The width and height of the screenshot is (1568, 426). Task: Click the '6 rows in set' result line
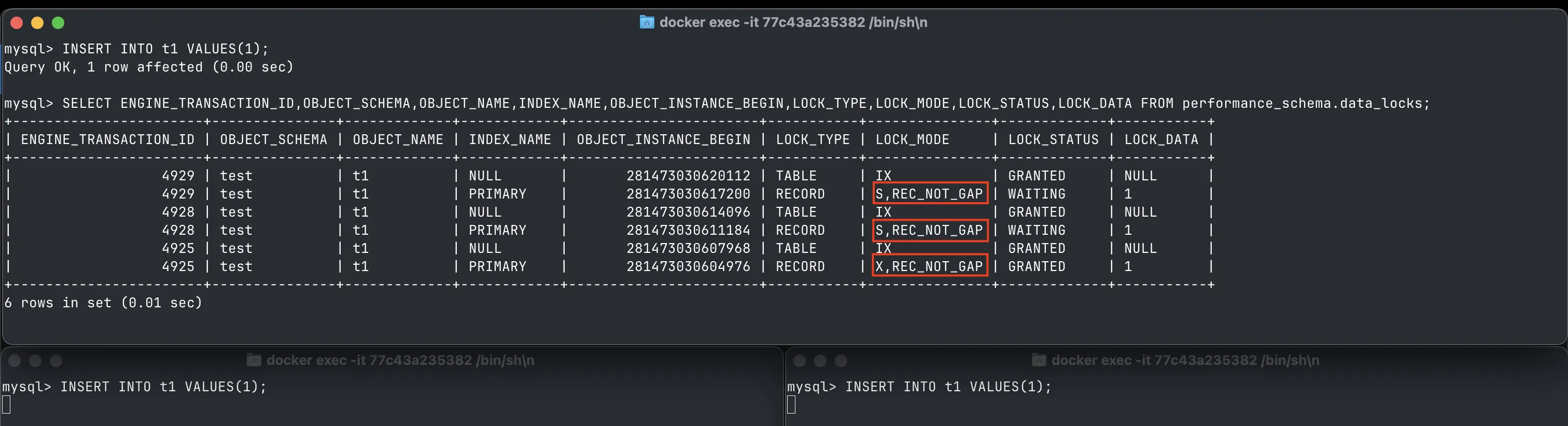tap(104, 303)
